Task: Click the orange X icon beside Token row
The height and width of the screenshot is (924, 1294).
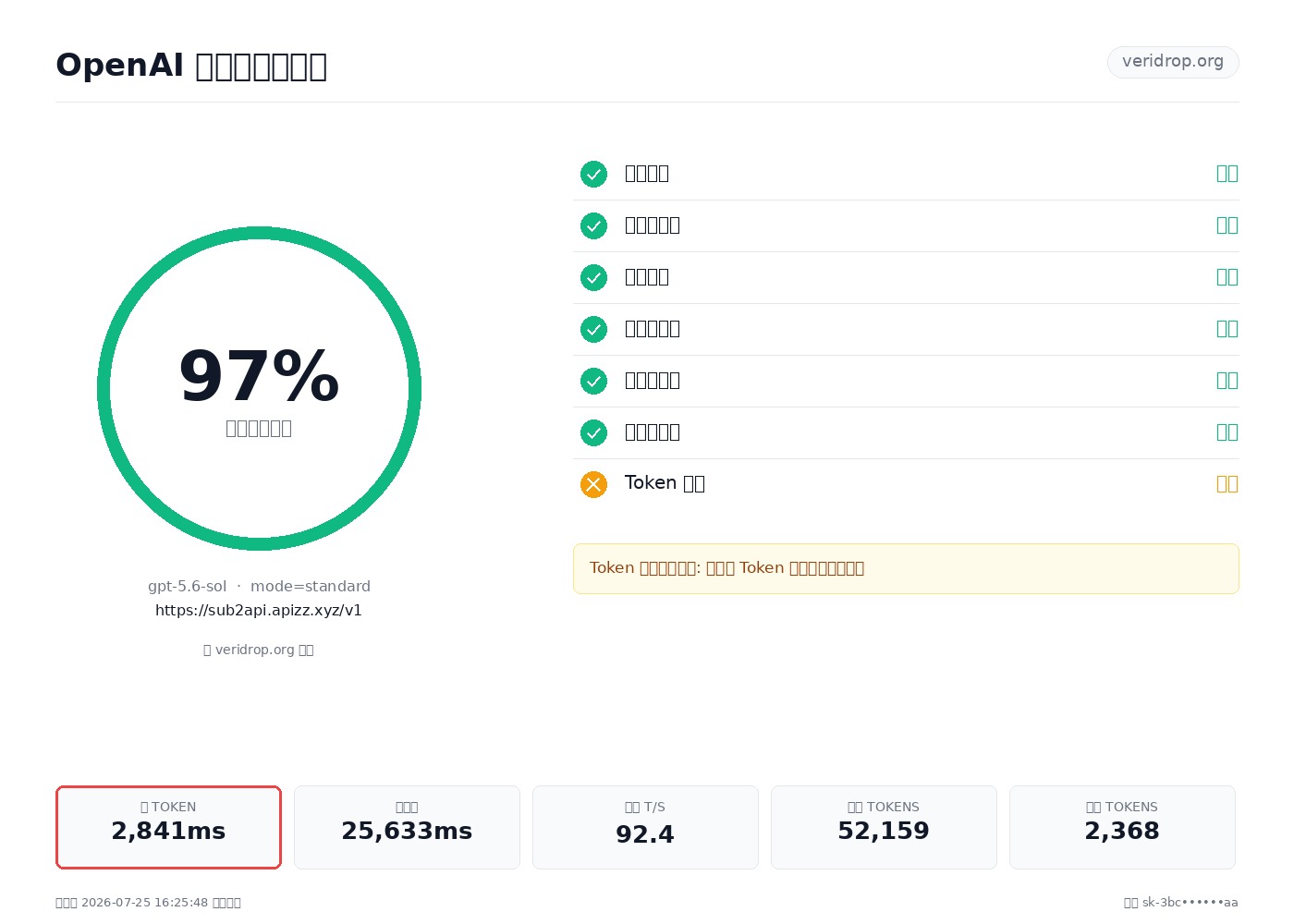Action: click(x=593, y=484)
